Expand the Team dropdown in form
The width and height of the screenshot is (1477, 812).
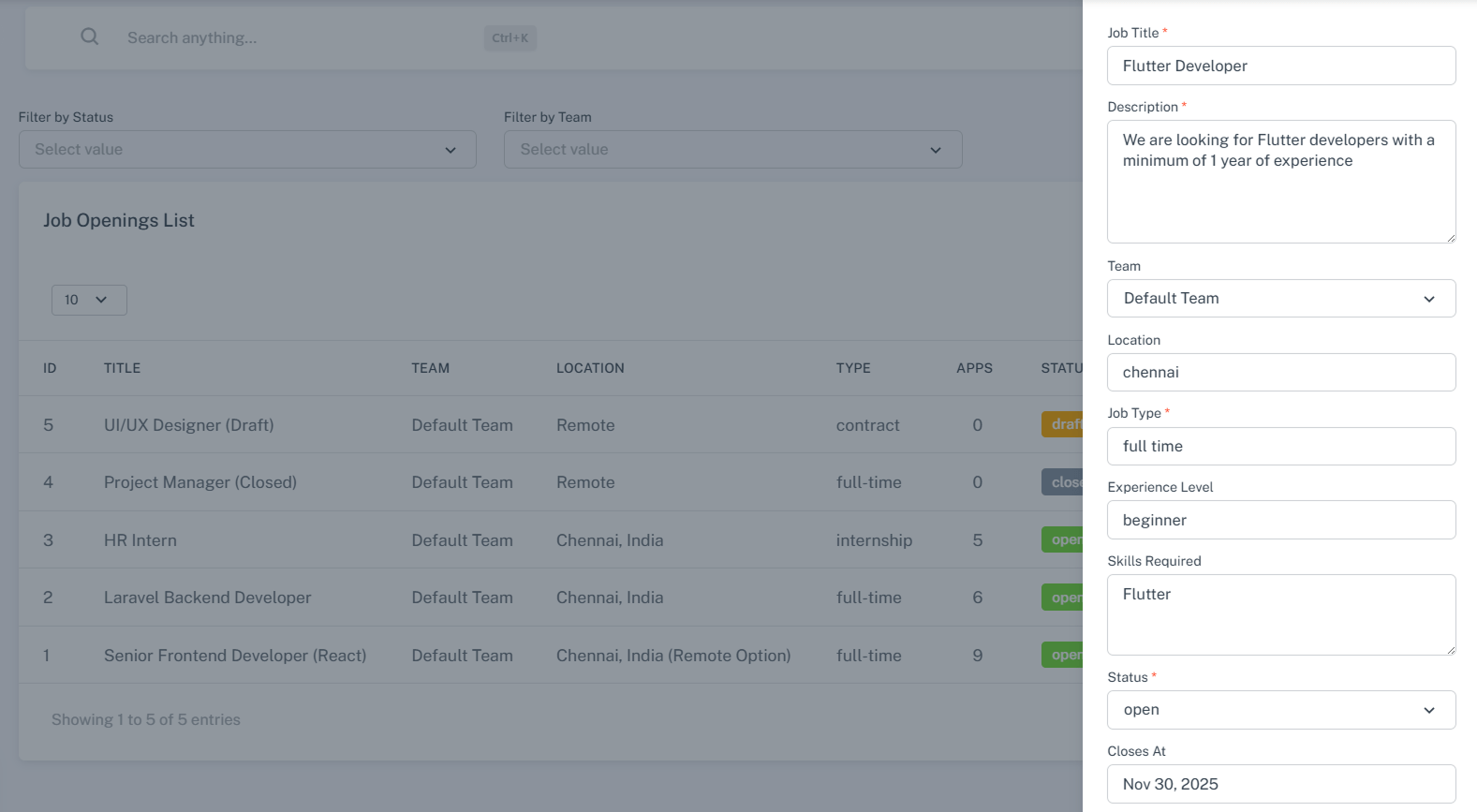click(x=1280, y=299)
